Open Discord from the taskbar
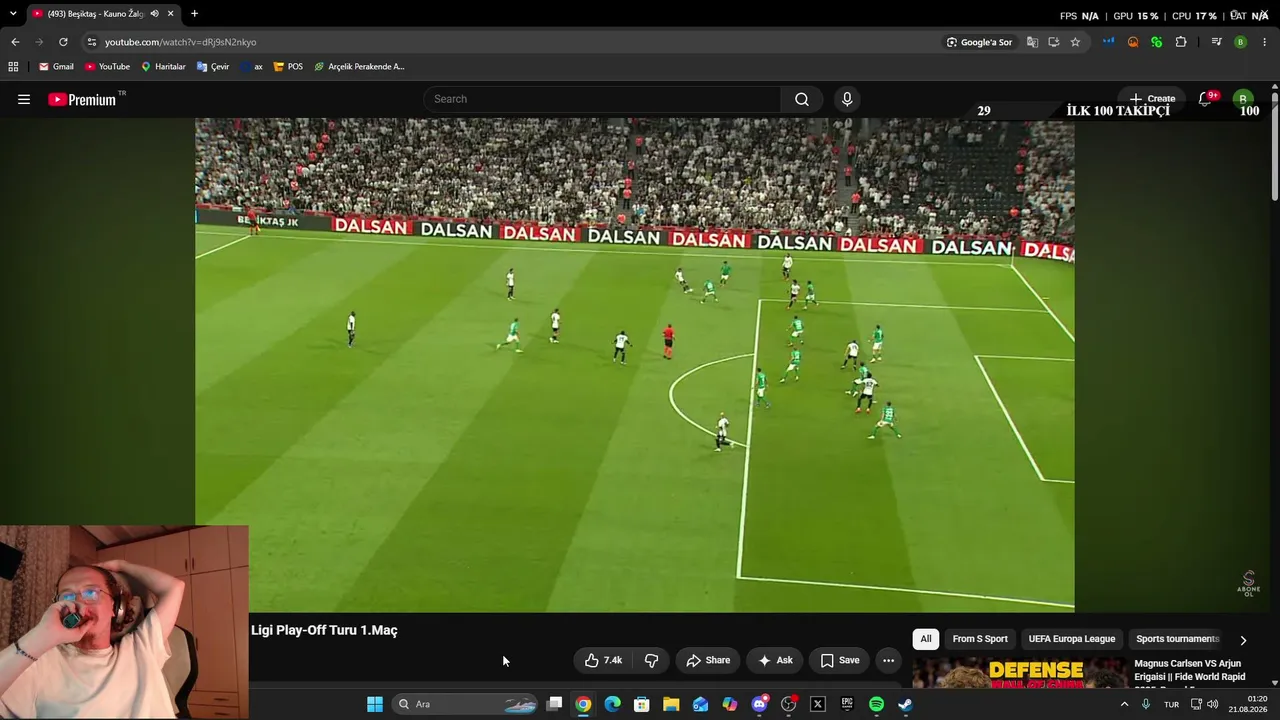Image resolution: width=1280 pixels, height=720 pixels. tap(759, 704)
